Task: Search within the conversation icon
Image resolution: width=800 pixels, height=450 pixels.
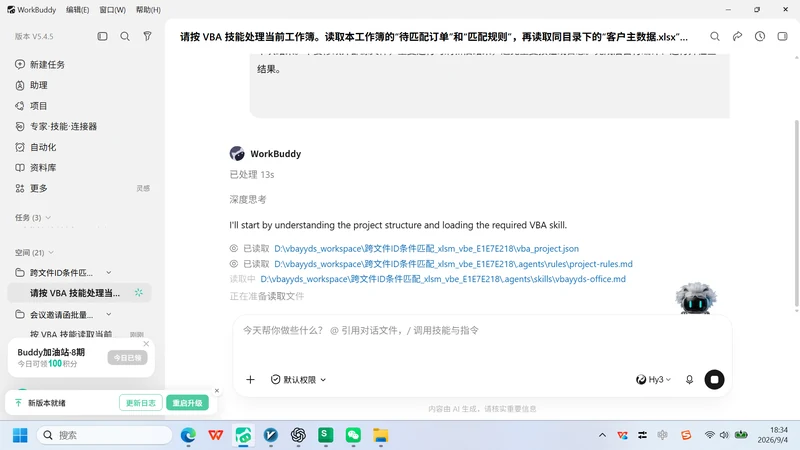Action: [715, 36]
